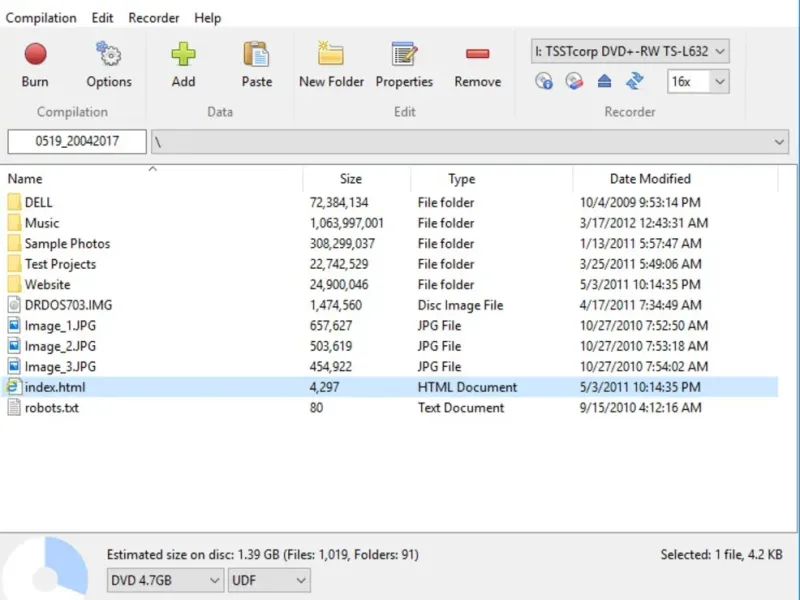Image resolution: width=800 pixels, height=600 pixels.
Task: Click the Test Projects folder icon
Action: 14,264
